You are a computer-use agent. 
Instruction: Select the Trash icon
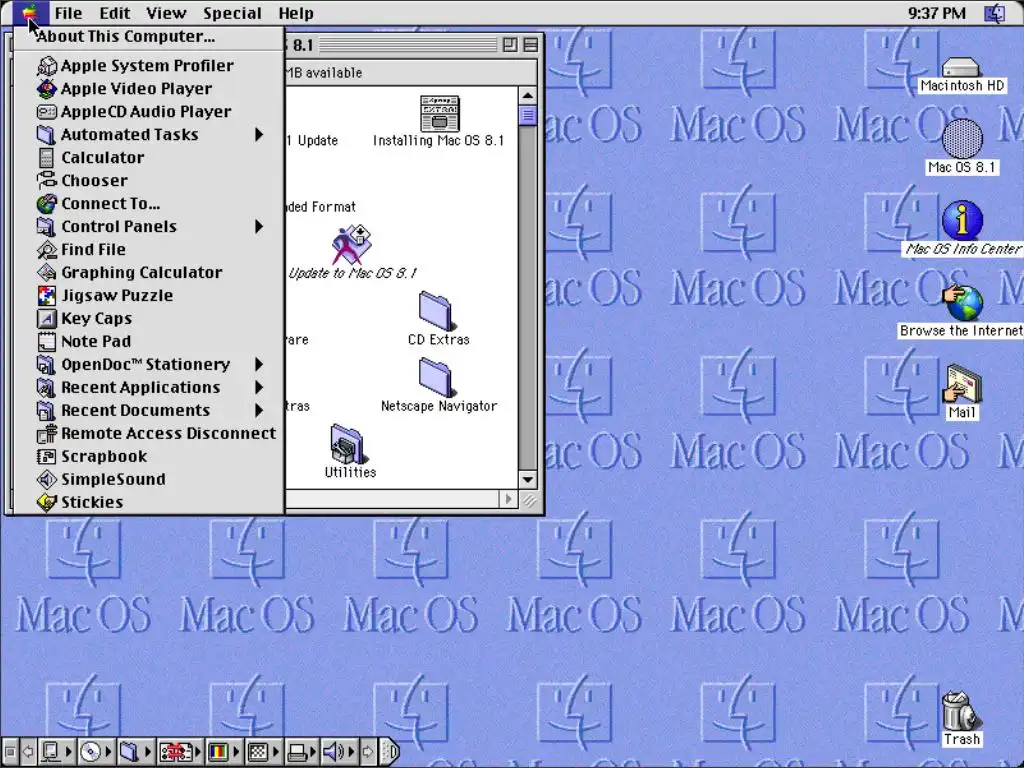pyautogui.click(x=961, y=712)
